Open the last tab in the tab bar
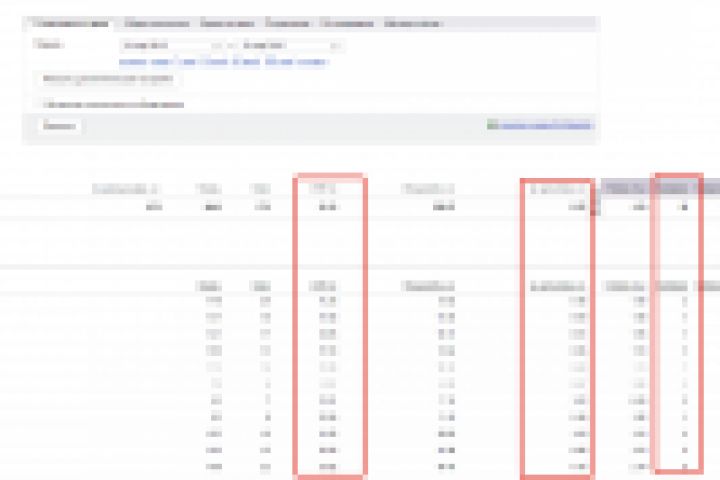This screenshot has width=720, height=480. pyautogui.click(x=413, y=24)
